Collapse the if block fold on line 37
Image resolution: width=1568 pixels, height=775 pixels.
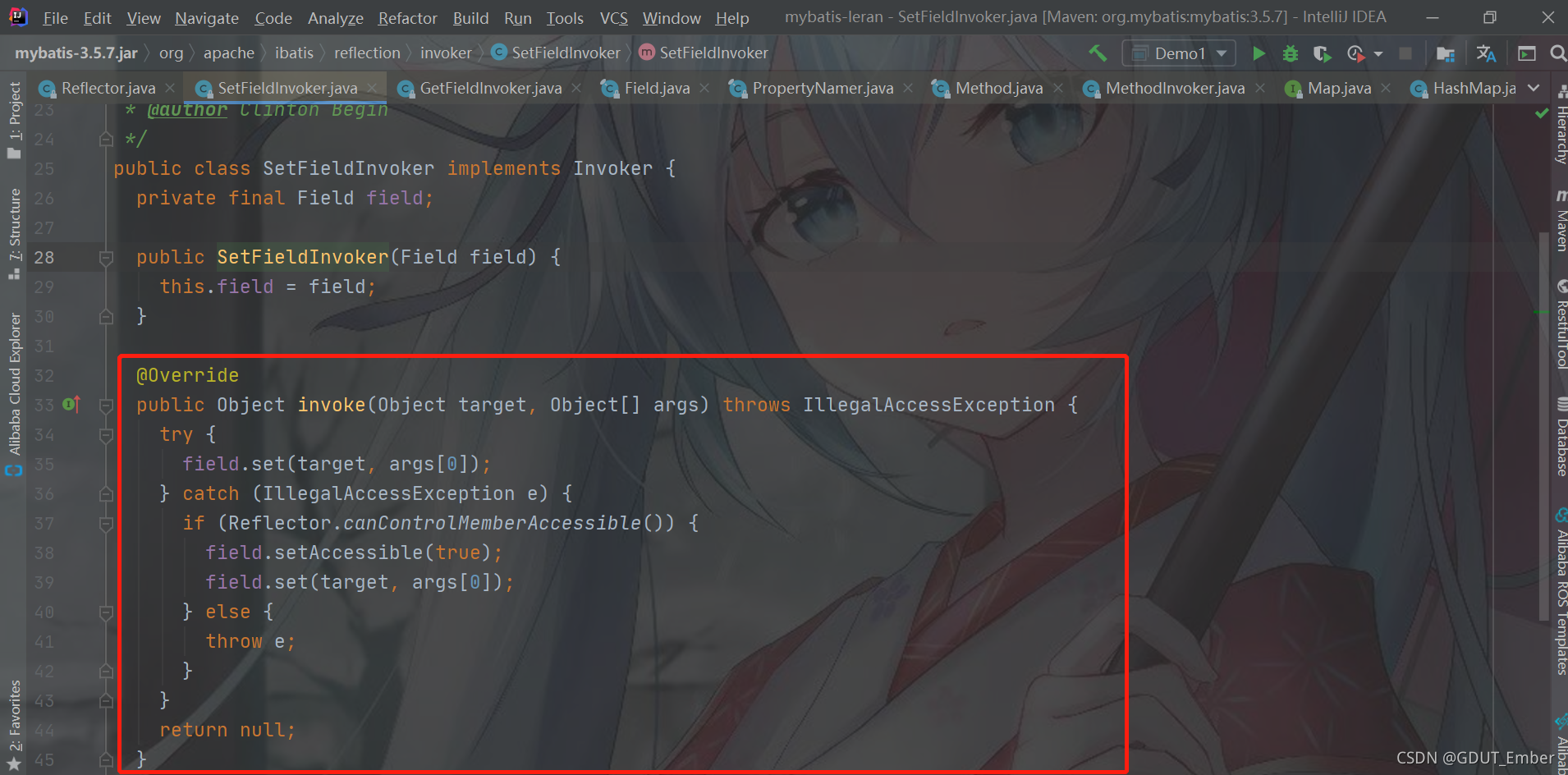pyautogui.click(x=106, y=524)
